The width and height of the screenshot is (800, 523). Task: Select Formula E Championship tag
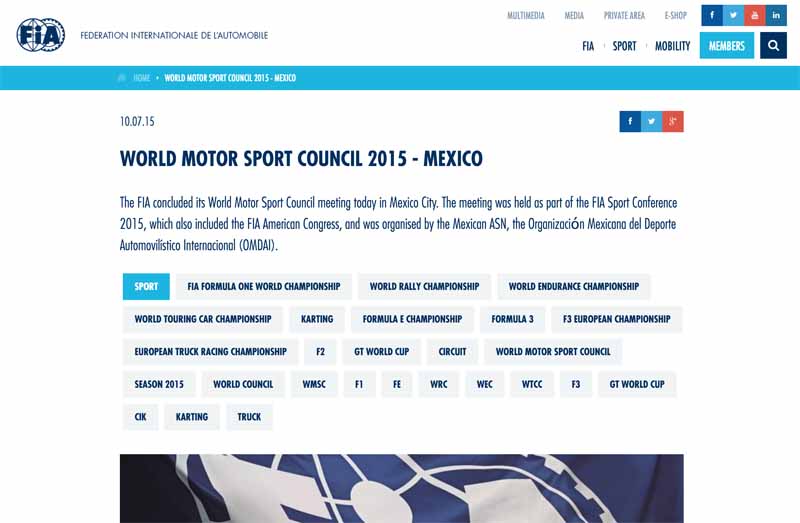coord(412,319)
